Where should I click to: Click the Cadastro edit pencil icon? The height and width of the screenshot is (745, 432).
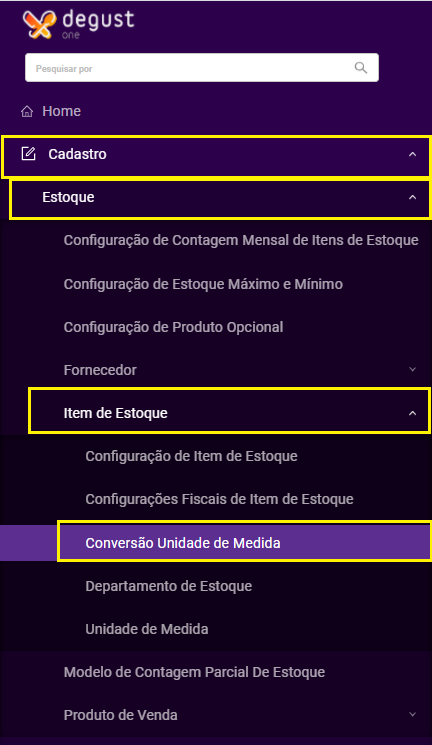coord(29,154)
